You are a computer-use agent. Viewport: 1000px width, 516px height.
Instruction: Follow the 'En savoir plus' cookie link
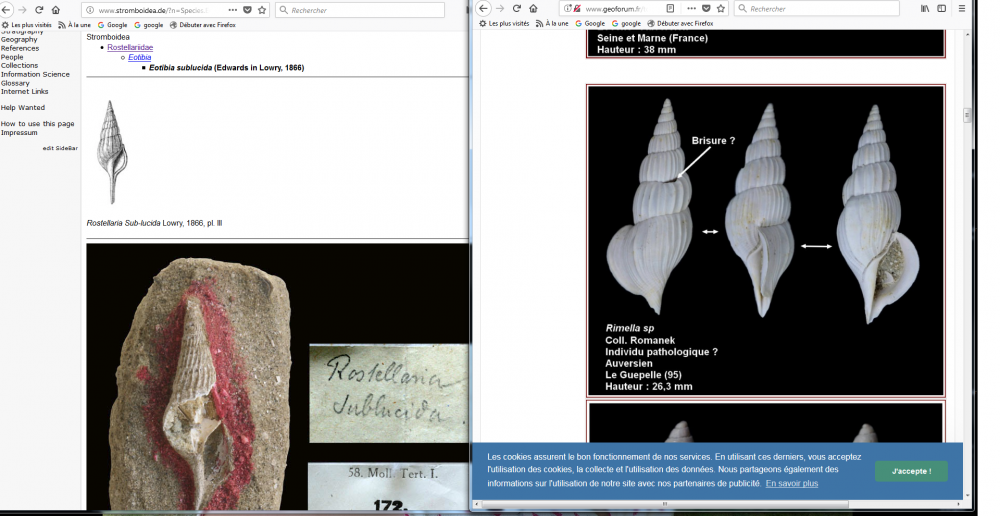(792, 484)
